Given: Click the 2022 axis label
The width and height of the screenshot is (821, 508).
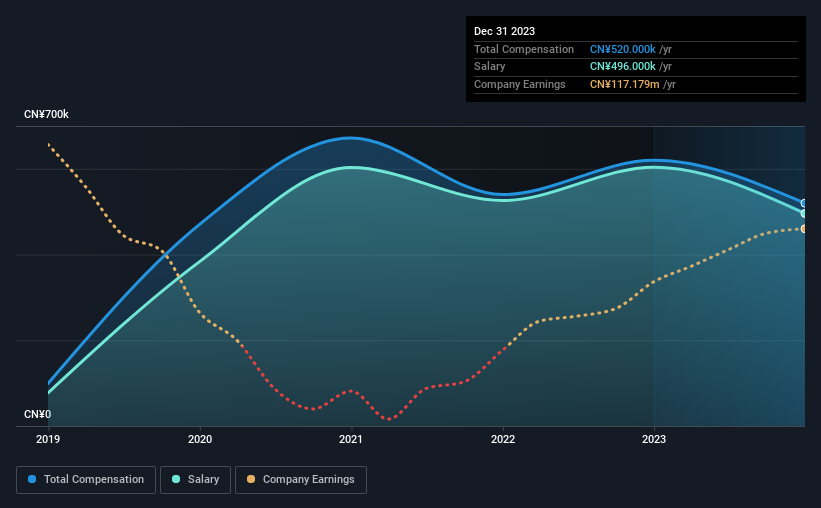Looking at the screenshot, I should tap(503, 439).
